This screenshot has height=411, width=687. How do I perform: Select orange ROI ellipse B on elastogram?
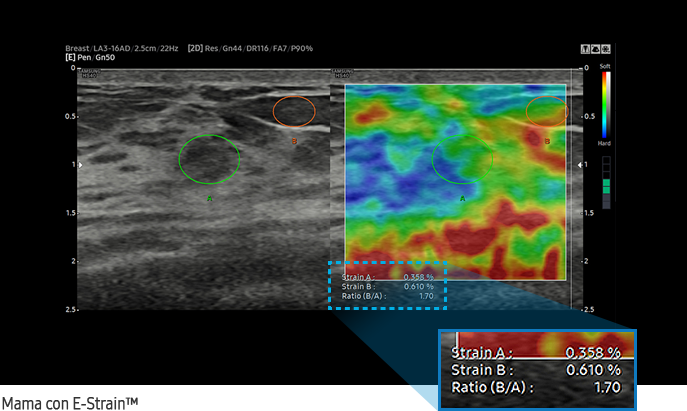[546, 111]
